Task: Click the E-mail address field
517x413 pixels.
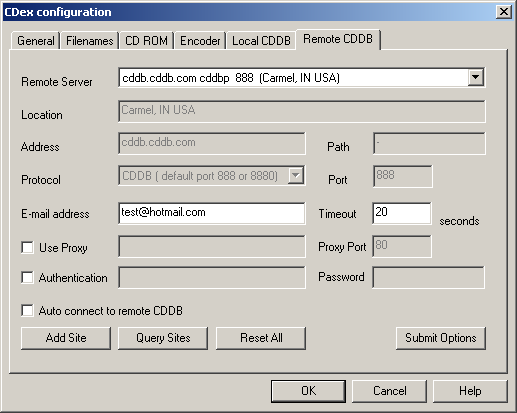Action: (x=212, y=213)
